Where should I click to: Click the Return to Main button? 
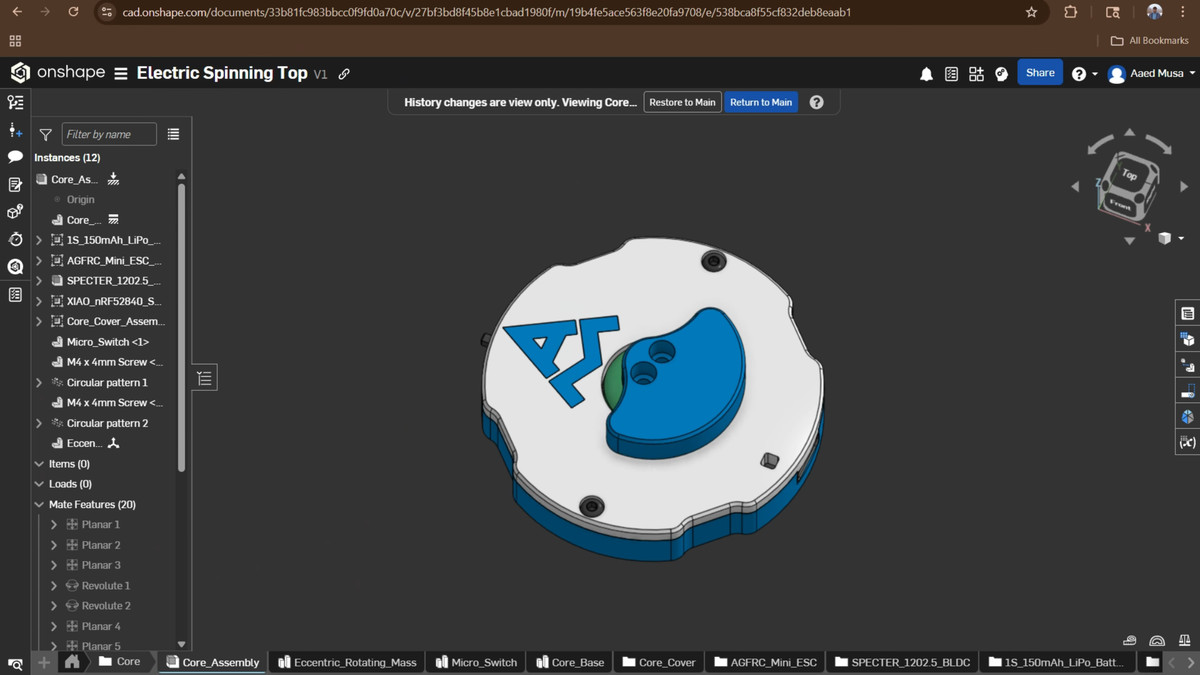(x=760, y=102)
